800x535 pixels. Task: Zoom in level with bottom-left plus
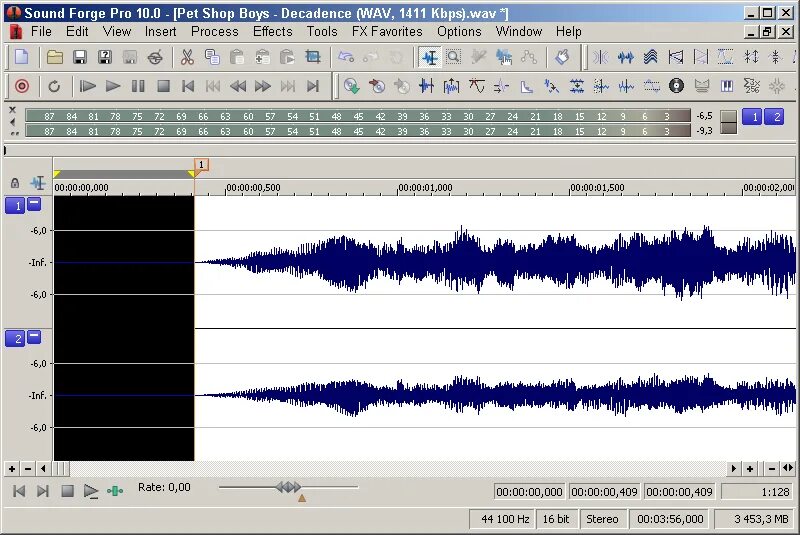pos(12,468)
